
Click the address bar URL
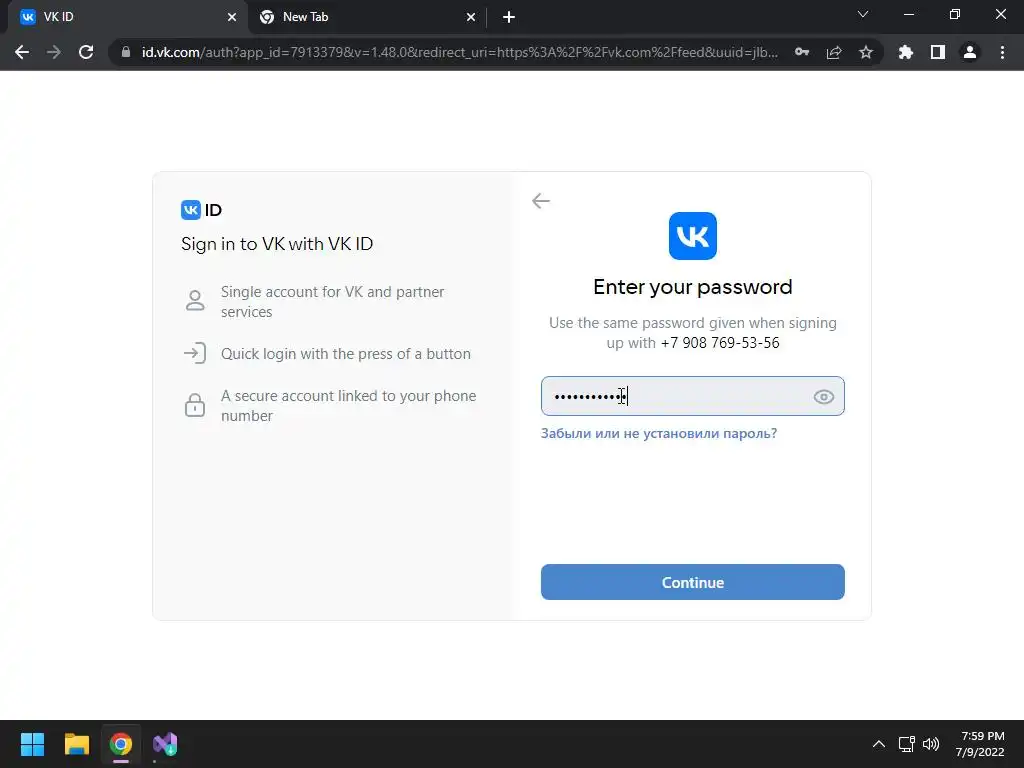(460, 52)
